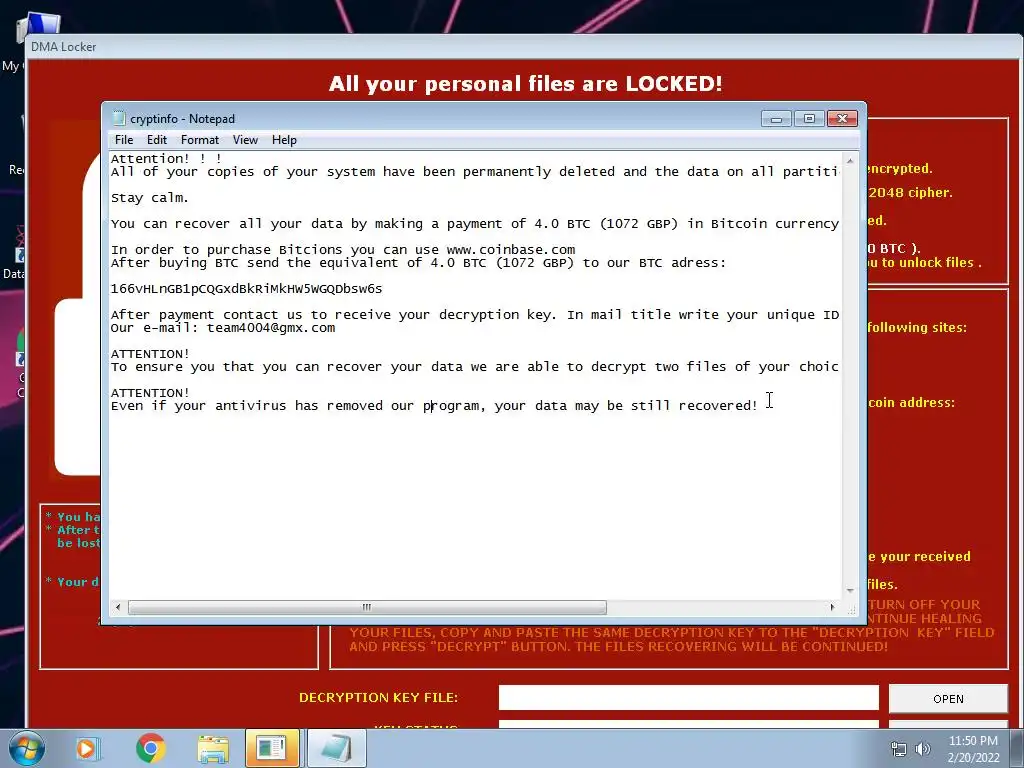This screenshot has height=768, width=1024.
Task: Open the Notepad File menu
Action: click(123, 140)
